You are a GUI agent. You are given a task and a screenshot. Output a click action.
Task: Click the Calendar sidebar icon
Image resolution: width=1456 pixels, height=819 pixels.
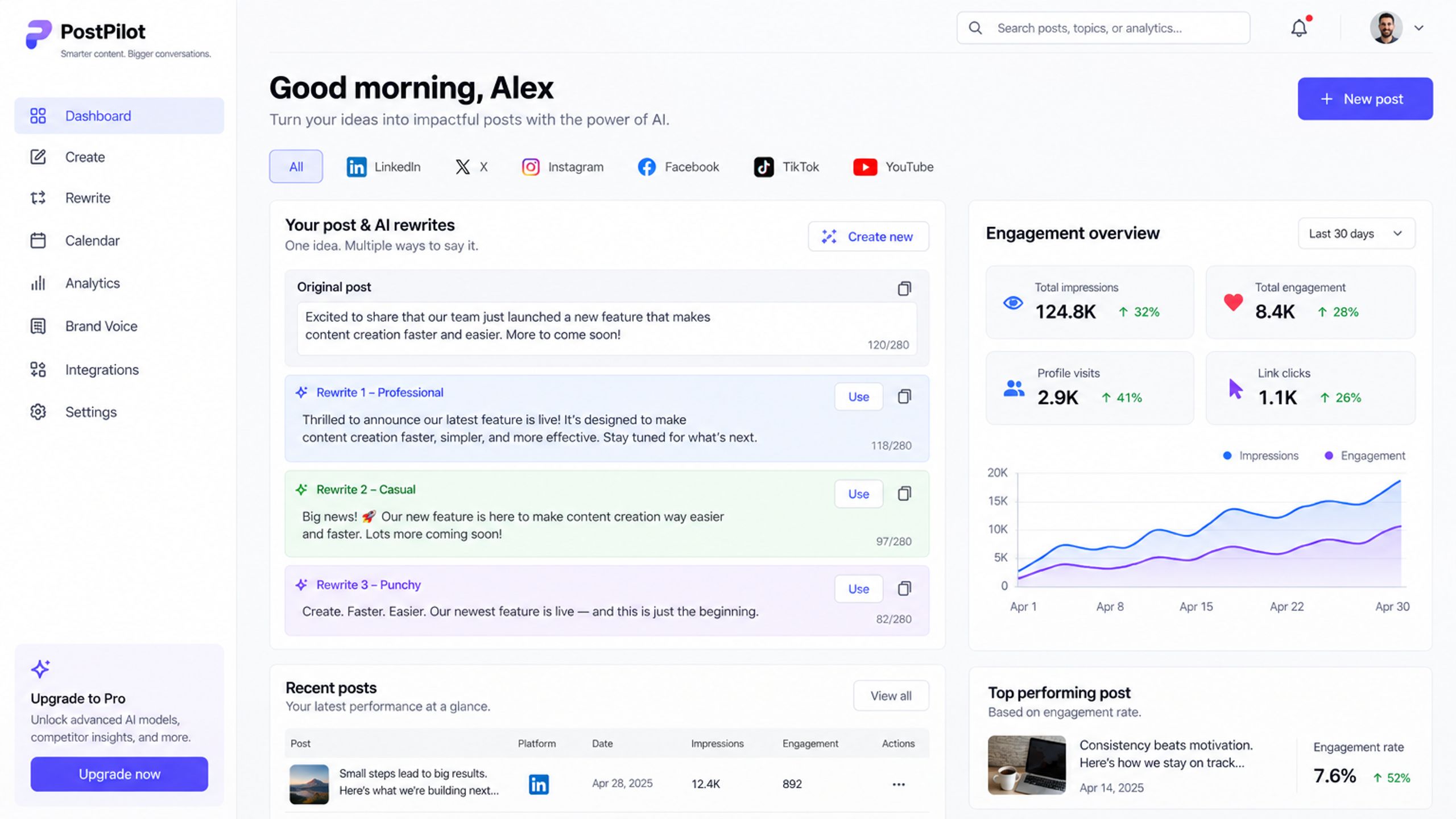pos(38,241)
